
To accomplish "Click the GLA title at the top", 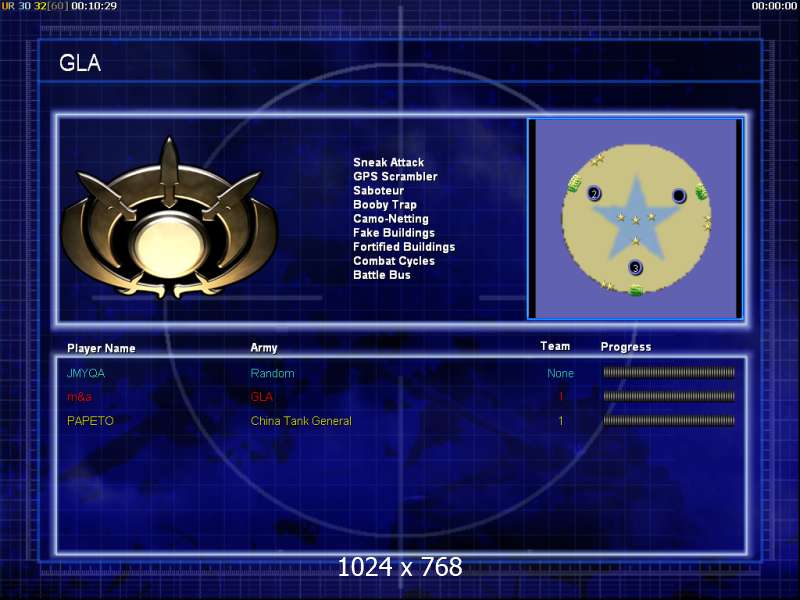I will click(80, 63).
